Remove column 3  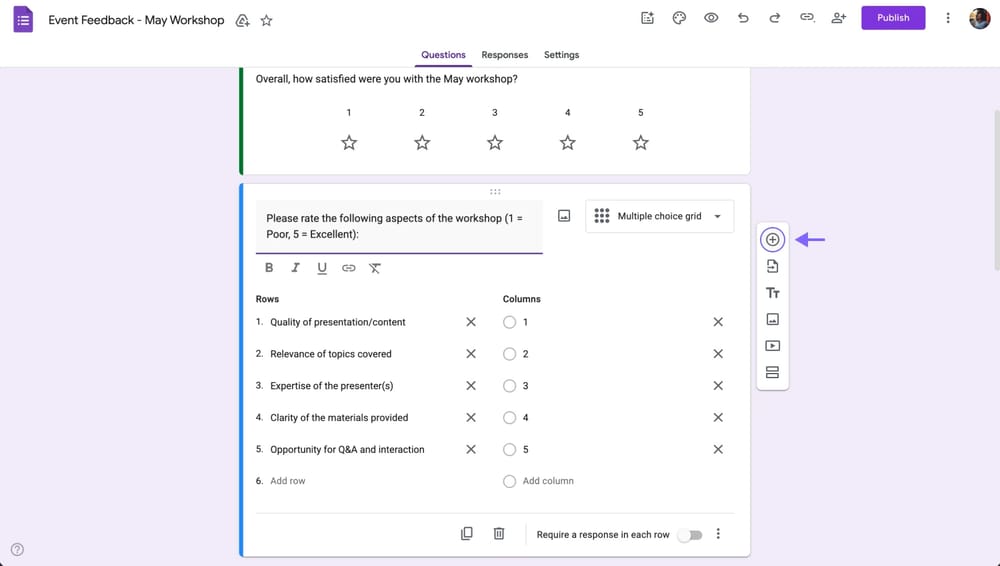[718, 386]
